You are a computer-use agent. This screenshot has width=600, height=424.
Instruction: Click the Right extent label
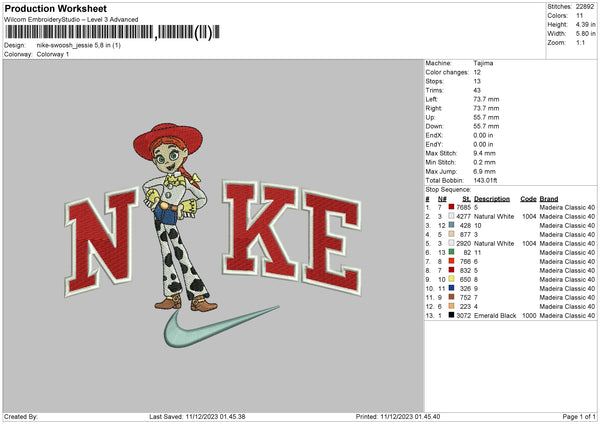[x=434, y=108]
